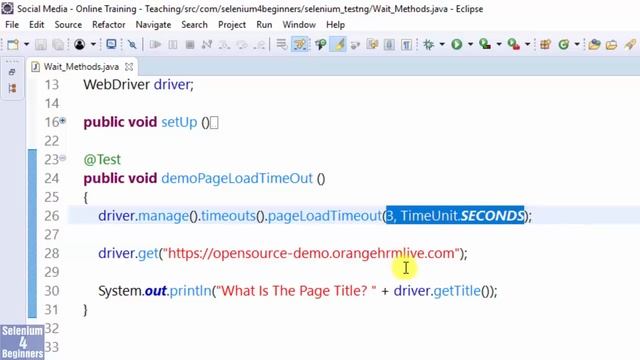This screenshot has height=360, width=640.
Task: Click the Open Console monitor icon
Action: click(111, 44)
